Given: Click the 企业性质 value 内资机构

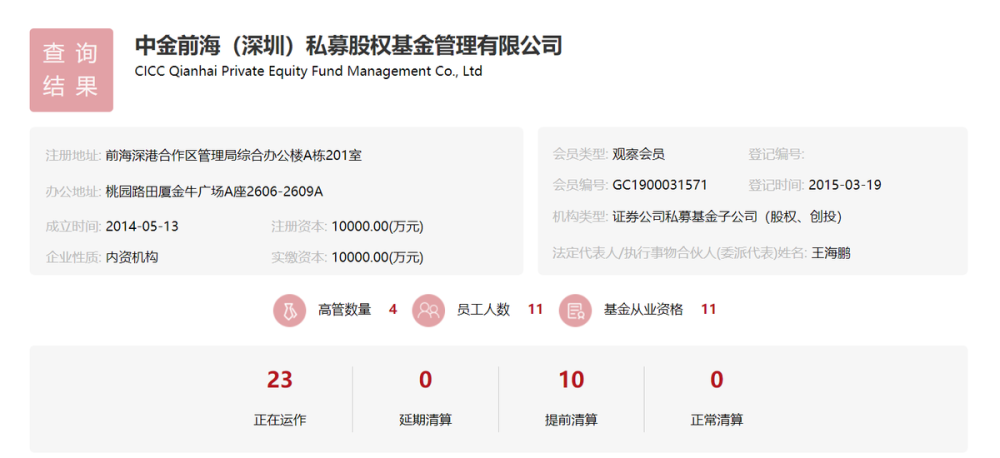Looking at the screenshot, I should (132, 257).
